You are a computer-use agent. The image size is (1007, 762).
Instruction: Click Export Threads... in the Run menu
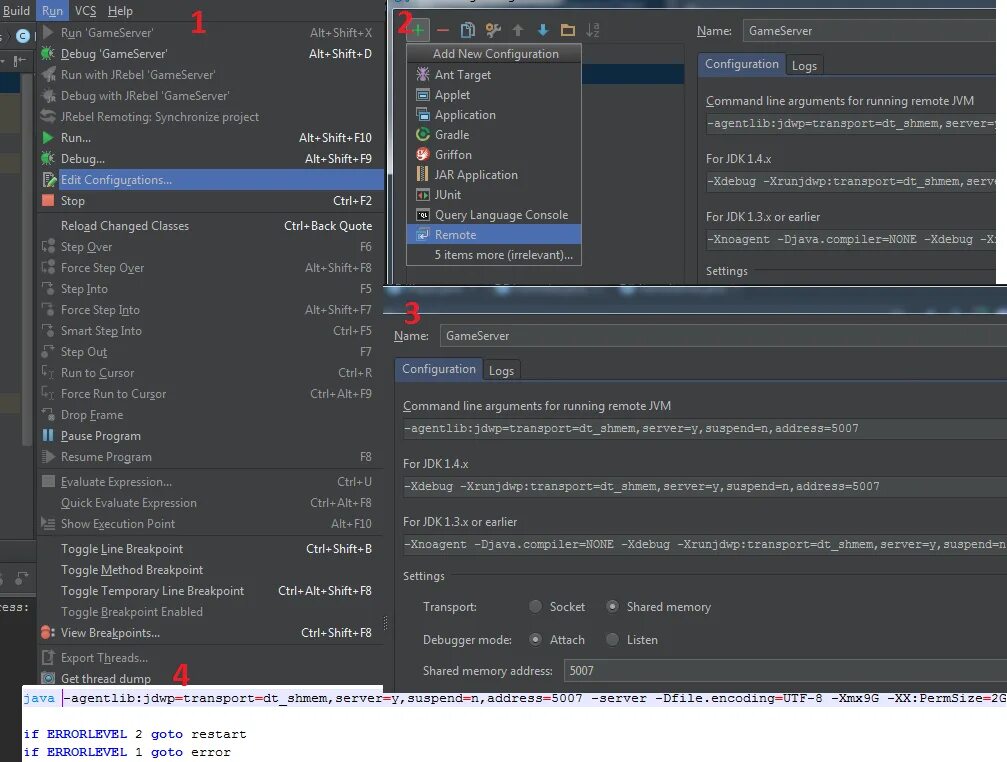point(209,658)
